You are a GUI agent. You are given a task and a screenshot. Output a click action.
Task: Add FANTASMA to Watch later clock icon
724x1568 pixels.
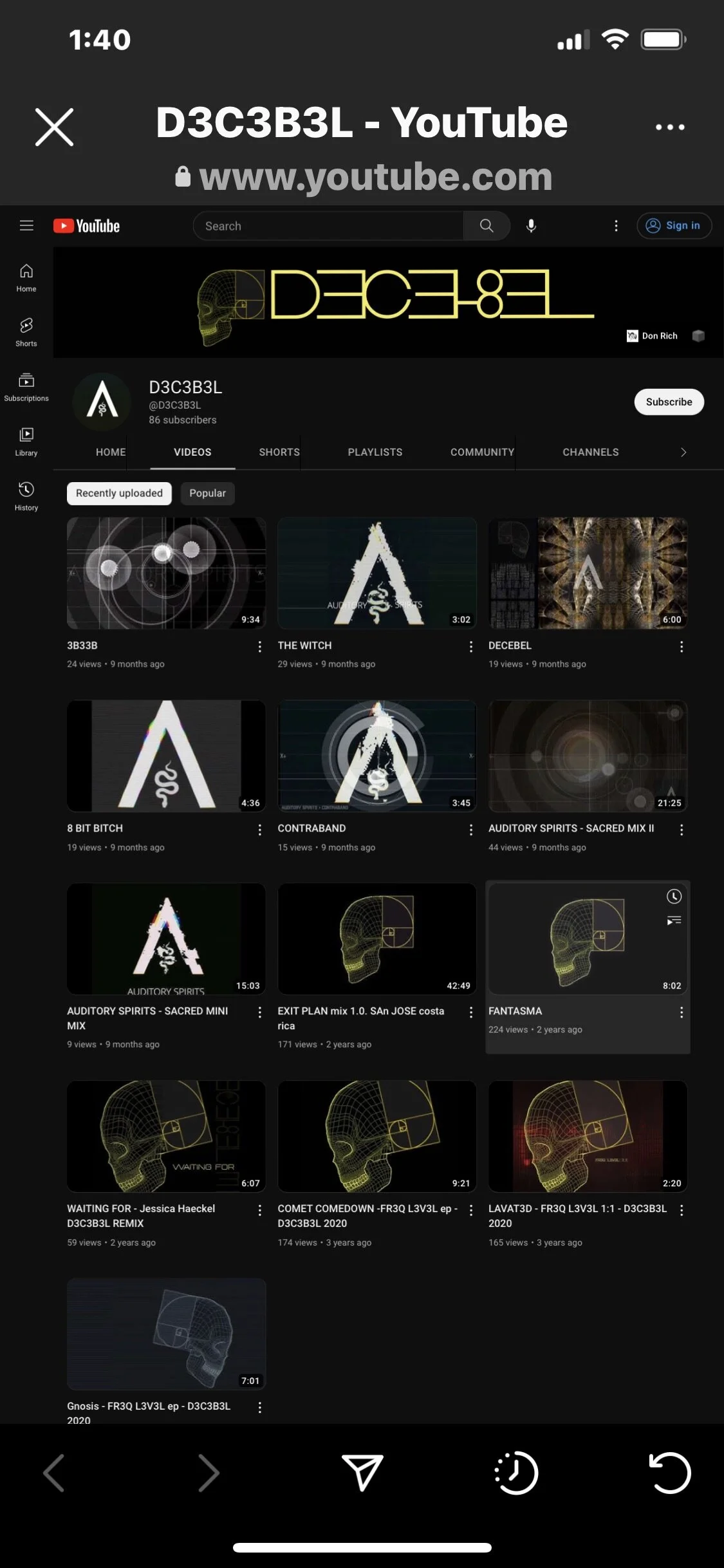coord(674,897)
